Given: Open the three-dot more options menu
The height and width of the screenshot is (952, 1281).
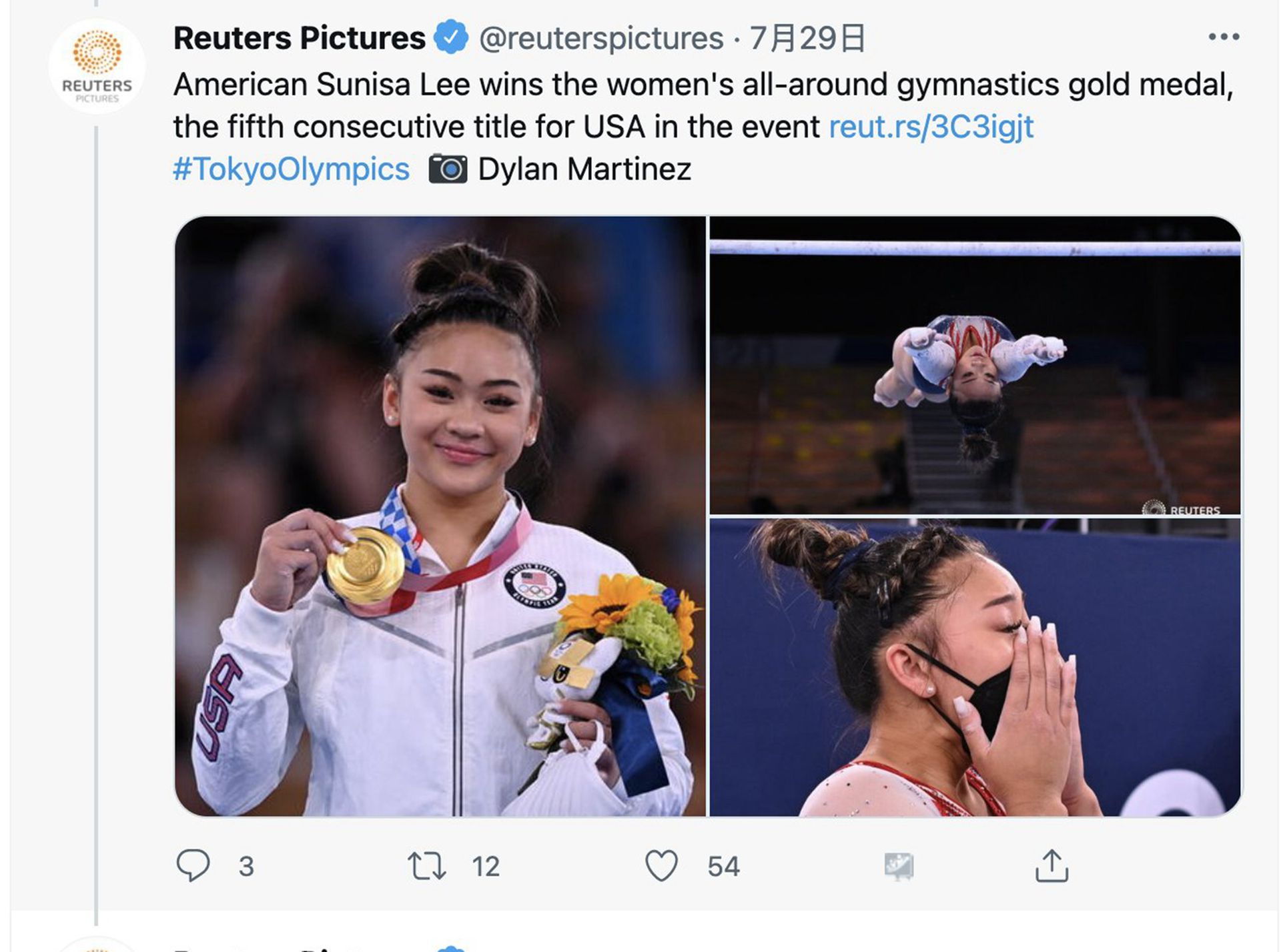Looking at the screenshot, I should click(x=1224, y=37).
